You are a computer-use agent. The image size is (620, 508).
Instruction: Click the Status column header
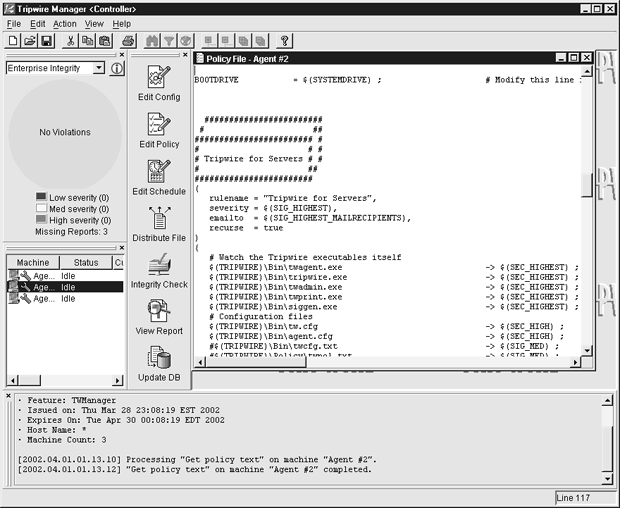pos(86,262)
